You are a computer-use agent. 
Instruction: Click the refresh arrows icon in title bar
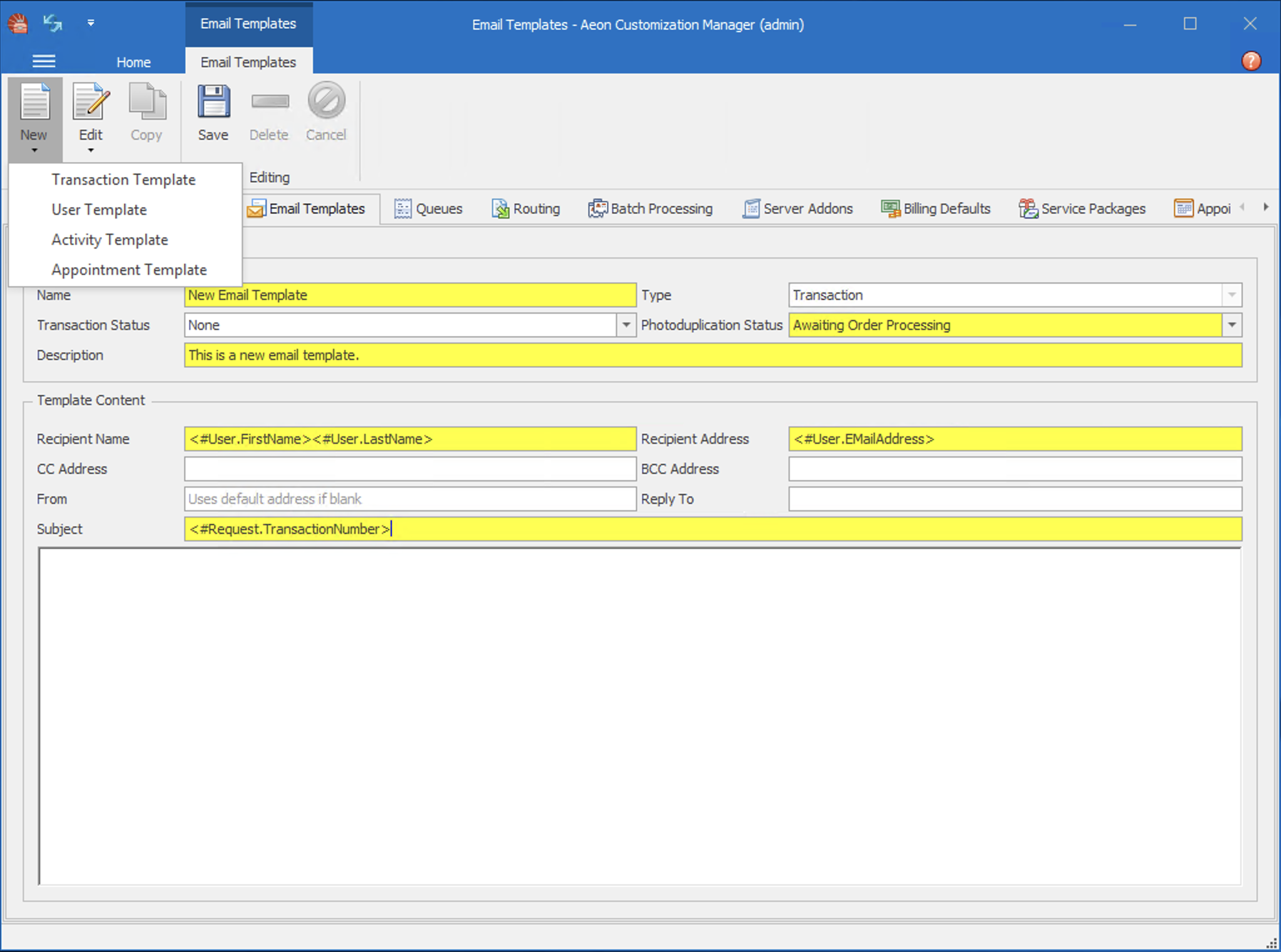(53, 24)
